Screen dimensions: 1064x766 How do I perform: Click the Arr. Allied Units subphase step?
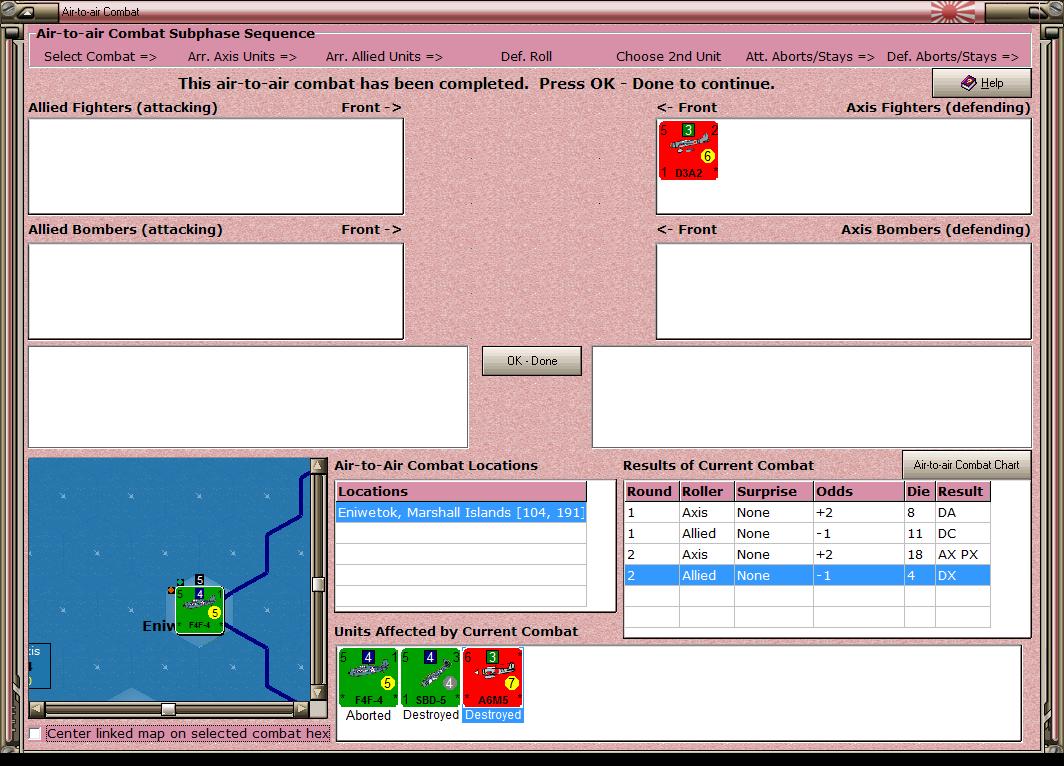tap(384, 56)
